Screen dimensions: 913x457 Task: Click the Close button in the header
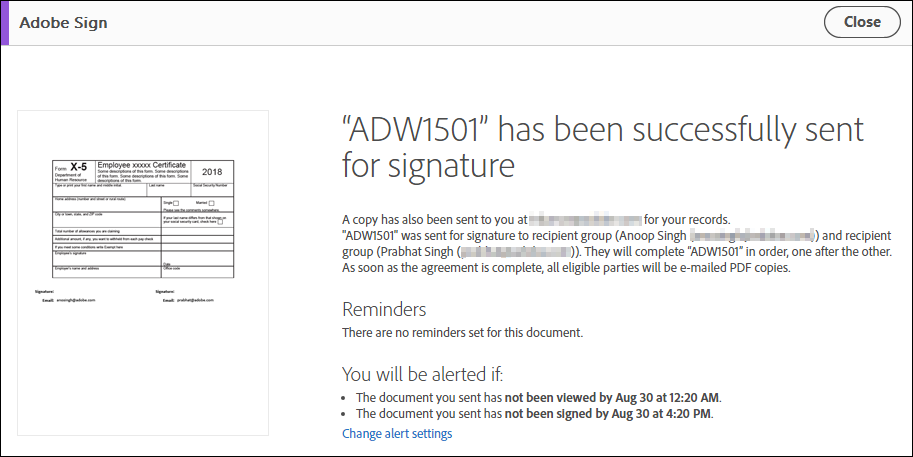862,22
